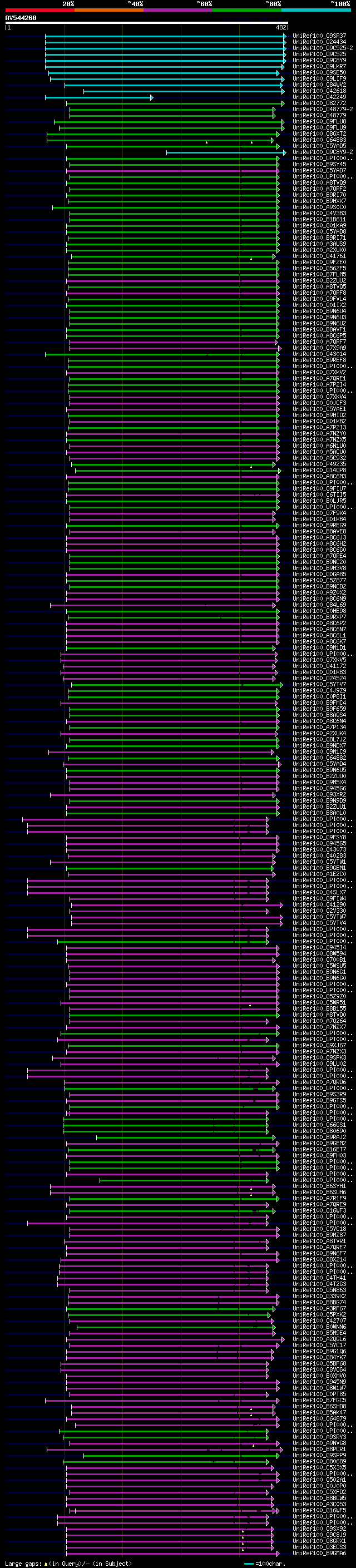Open hit UniRef100_Q9SE50
The width and height of the screenshot is (356, 1568).
(319, 72)
